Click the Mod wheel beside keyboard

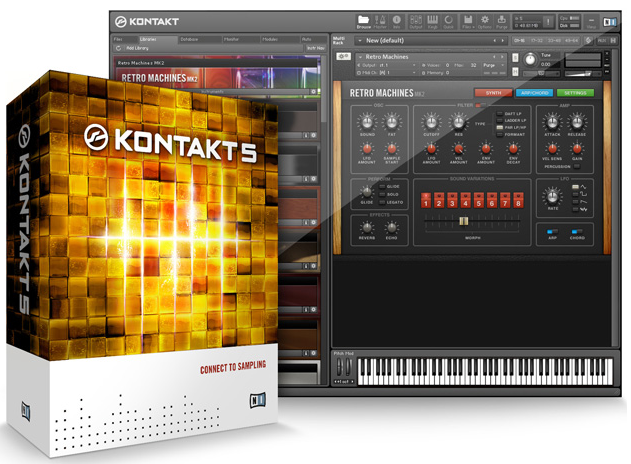[348, 367]
